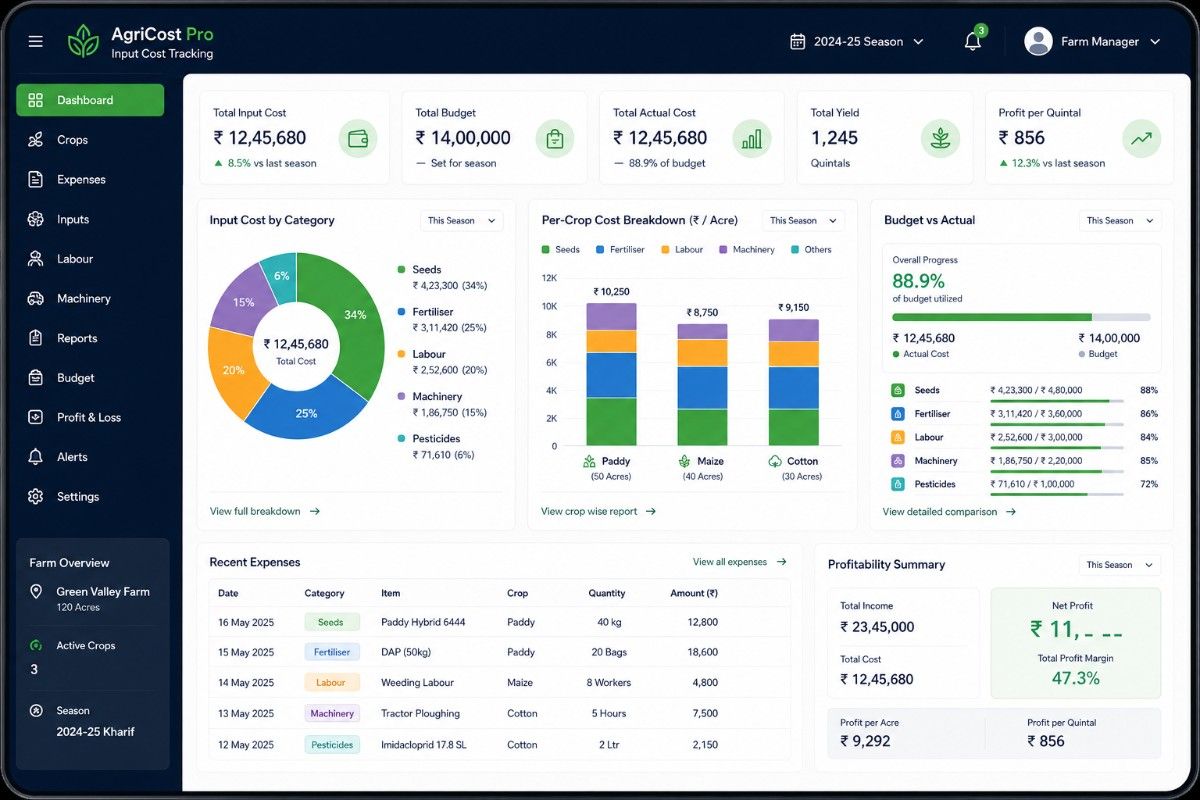Click the Labour icon in Budget vs Actual

click(x=897, y=438)
